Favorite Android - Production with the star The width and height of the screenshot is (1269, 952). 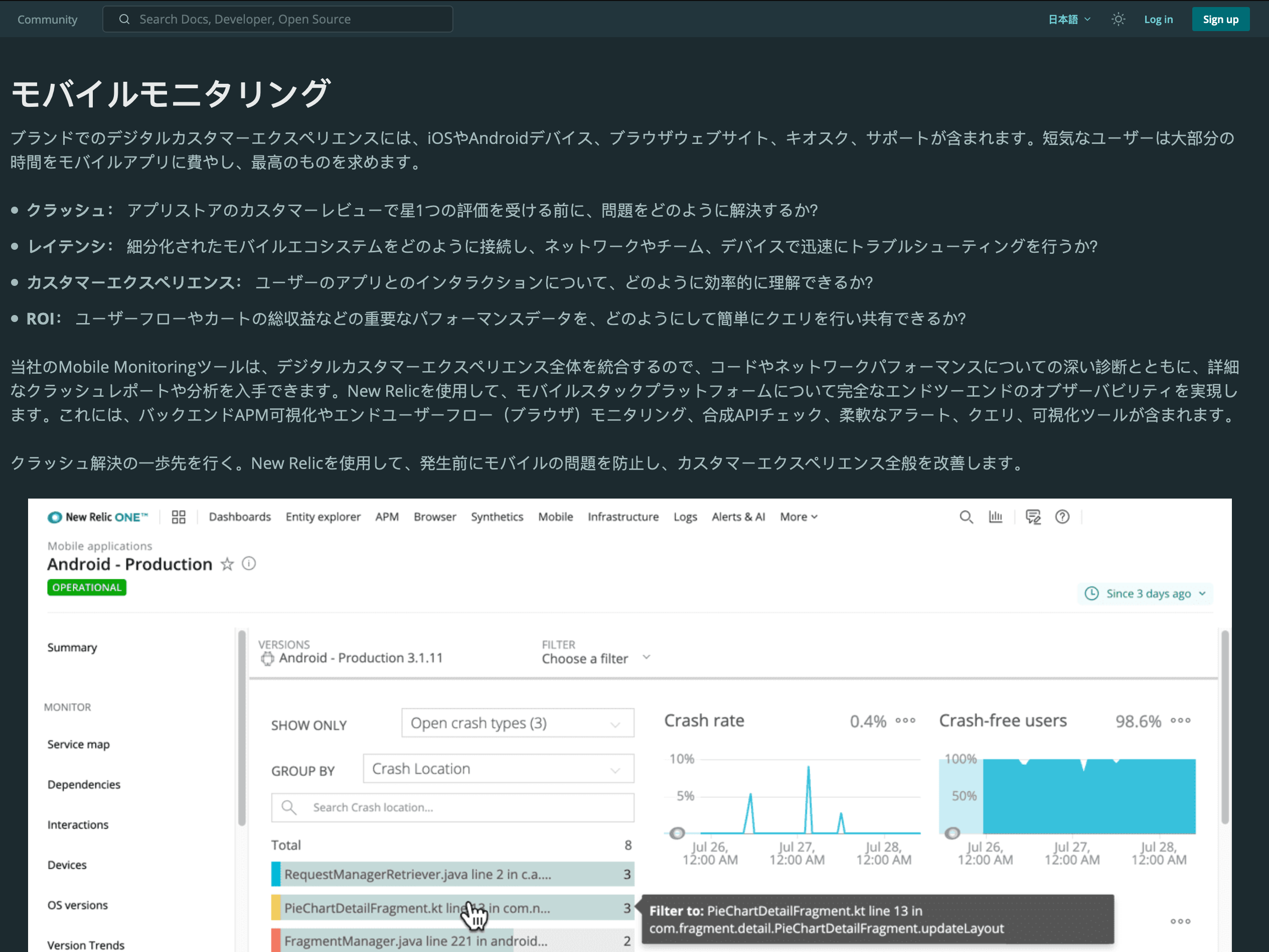click(227, 564)
